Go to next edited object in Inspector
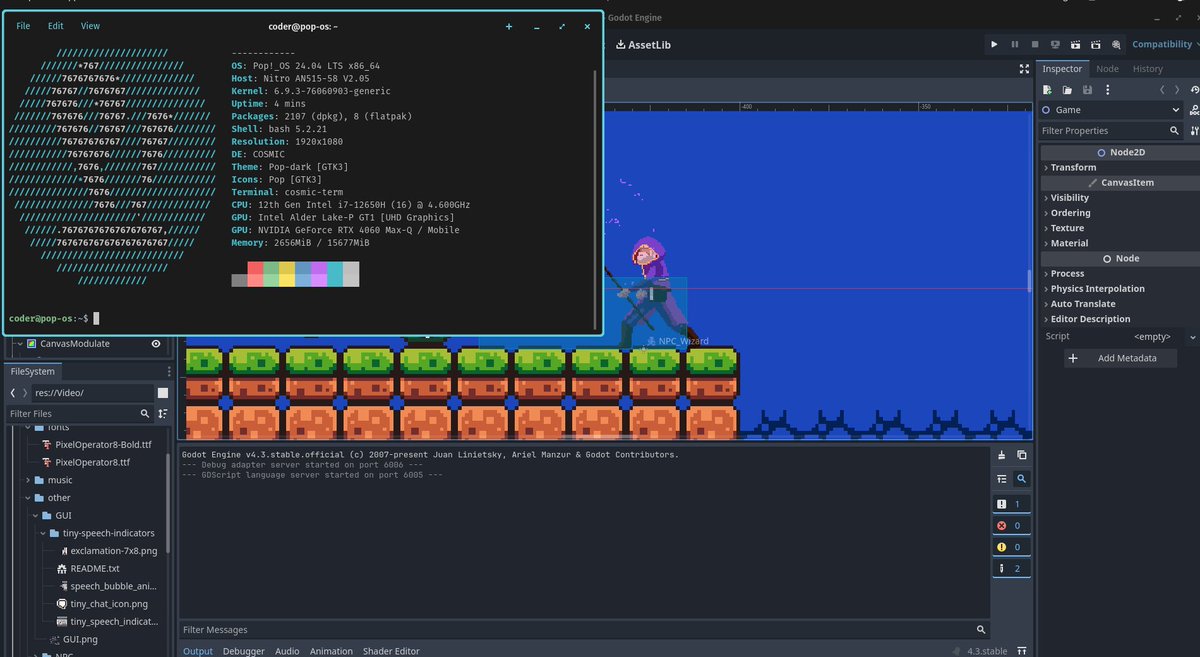The width and height of the screenshot is (1200, 657). [1178, 90]
